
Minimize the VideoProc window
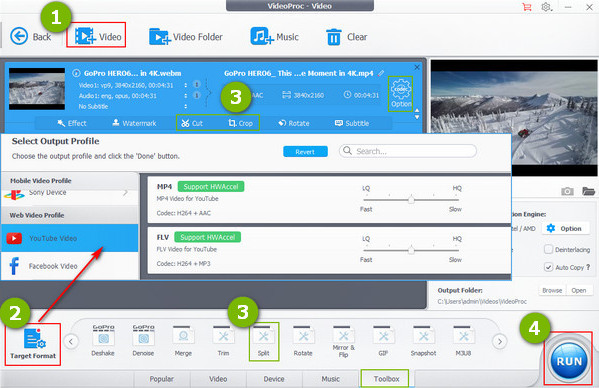pyautogui.click(x=568, y=7)
